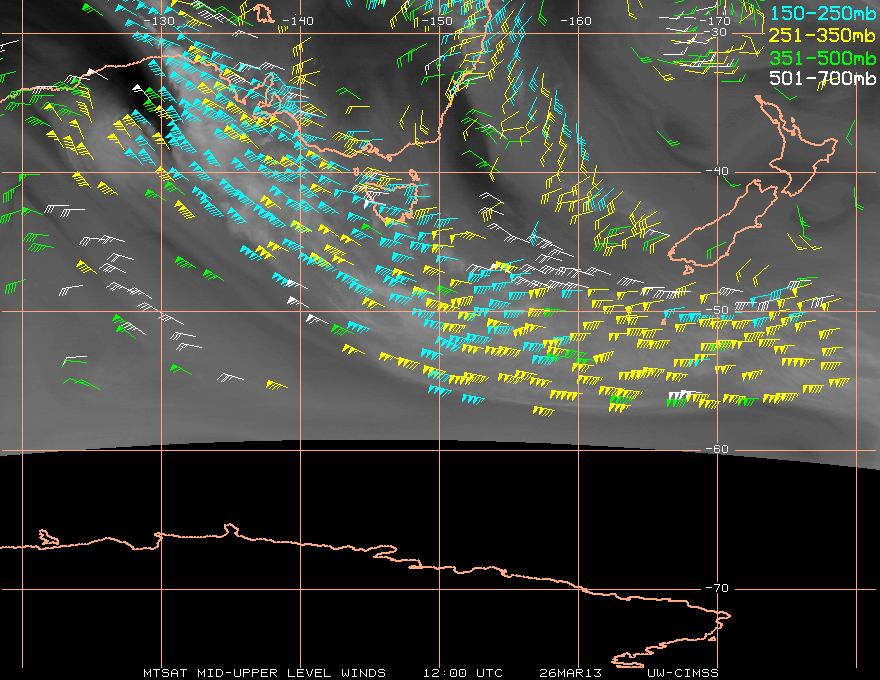This screenshot has height=680, width=880.
Task: Click the 12:00 UTC timestamp
Action: click(462, 673)
